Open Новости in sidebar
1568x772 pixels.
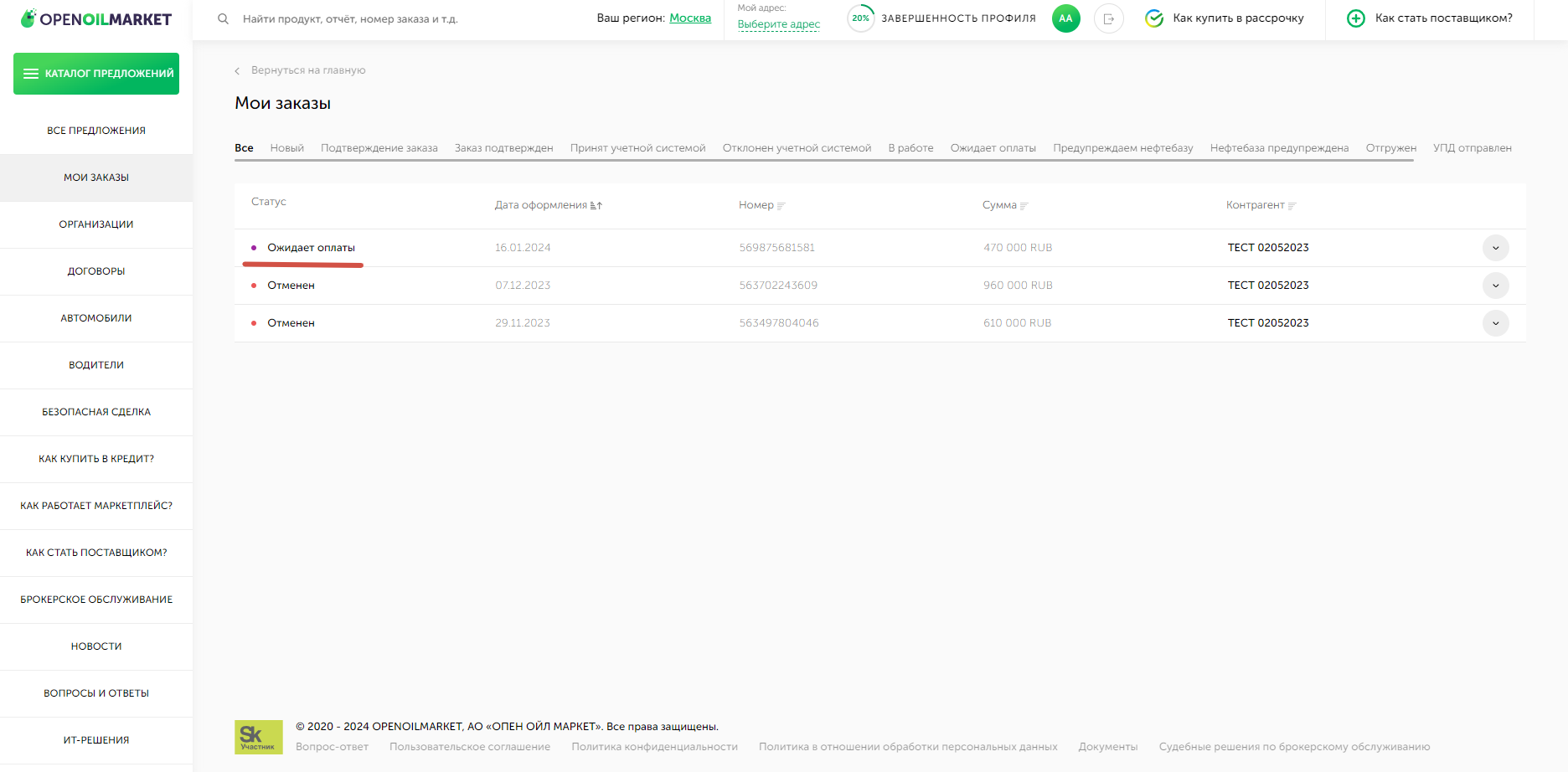(x=96, y=646)
